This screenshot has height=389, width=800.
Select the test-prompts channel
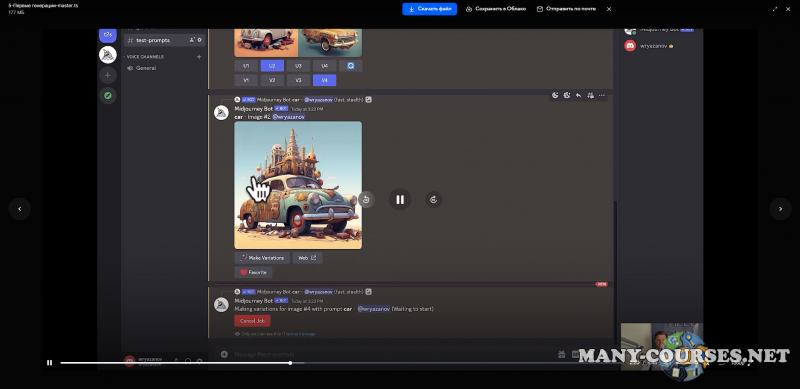164,40
